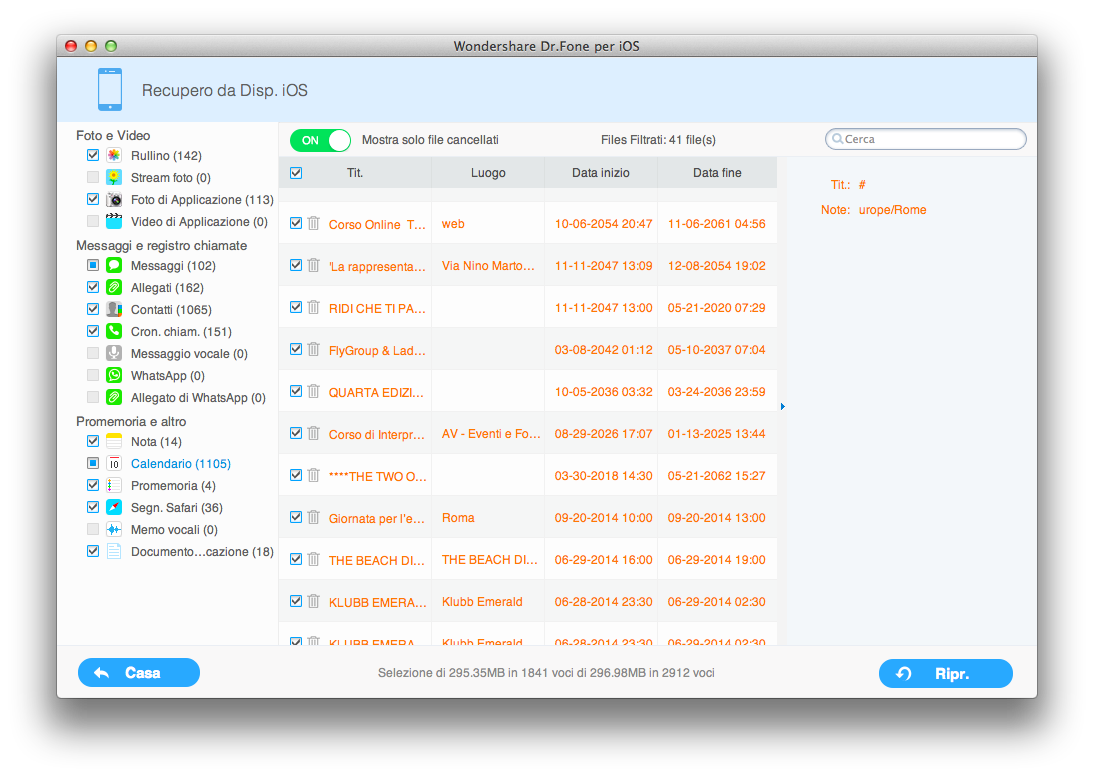The width and height of the screenshot is (1094, 777).
Task: Collapse detail pane with blue arrow
Action: (783, 406)
